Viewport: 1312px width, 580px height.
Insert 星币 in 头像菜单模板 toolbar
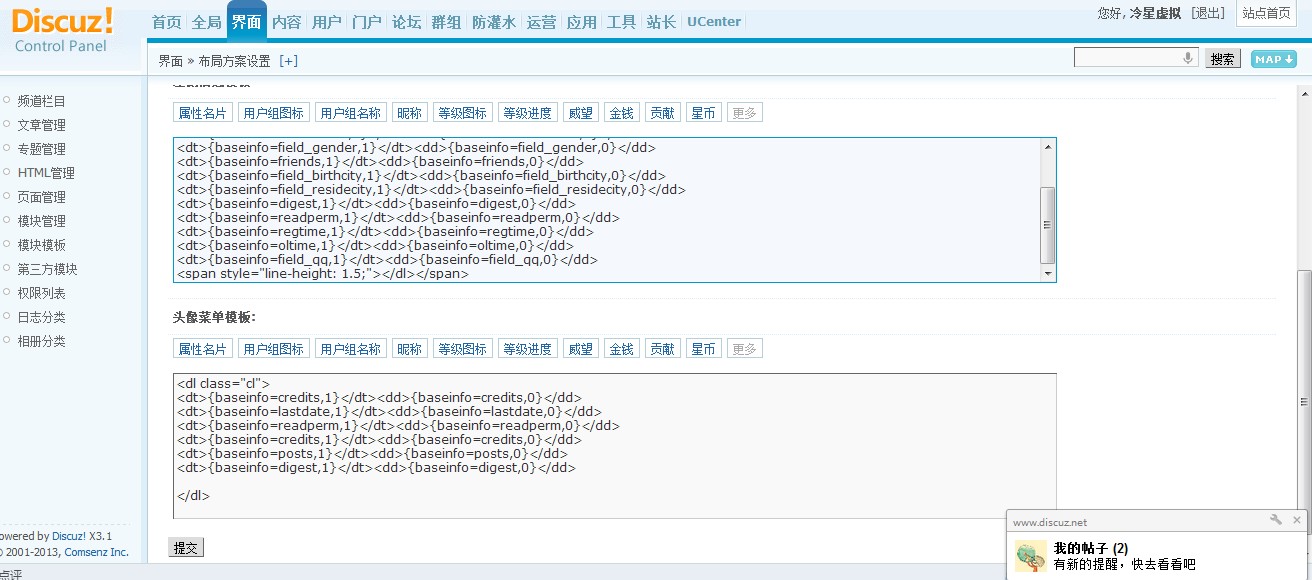703,349
